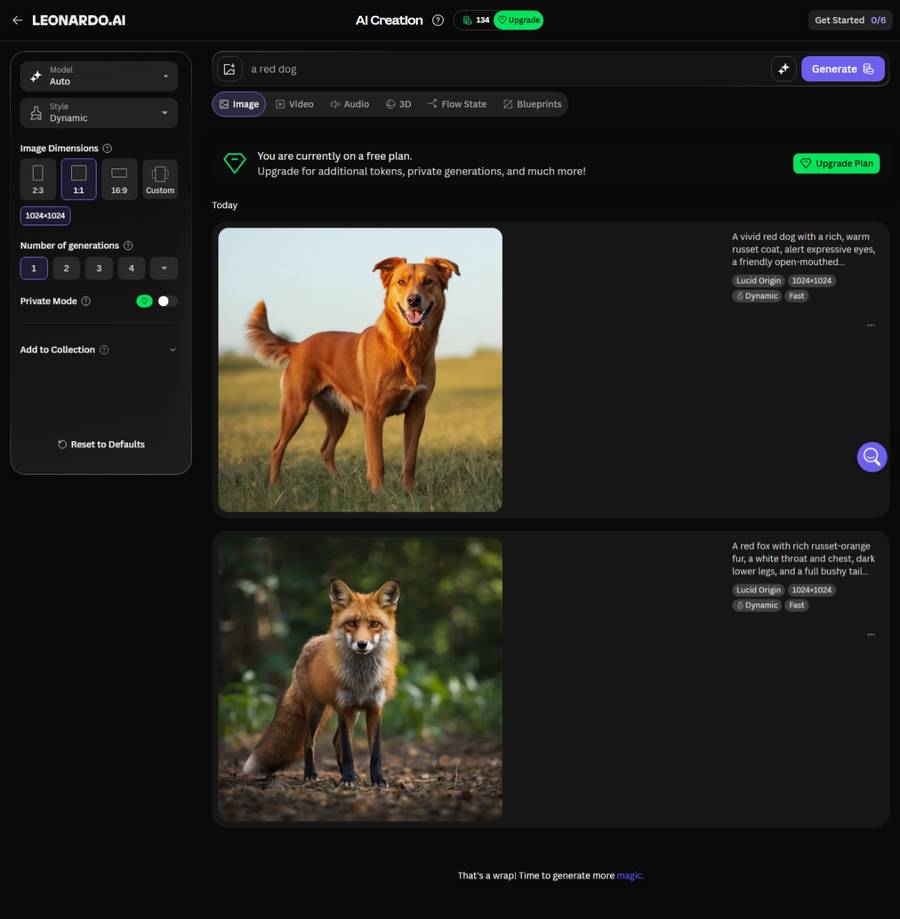
Task: Add an image reference to the prompt
Action: (230, 69)
